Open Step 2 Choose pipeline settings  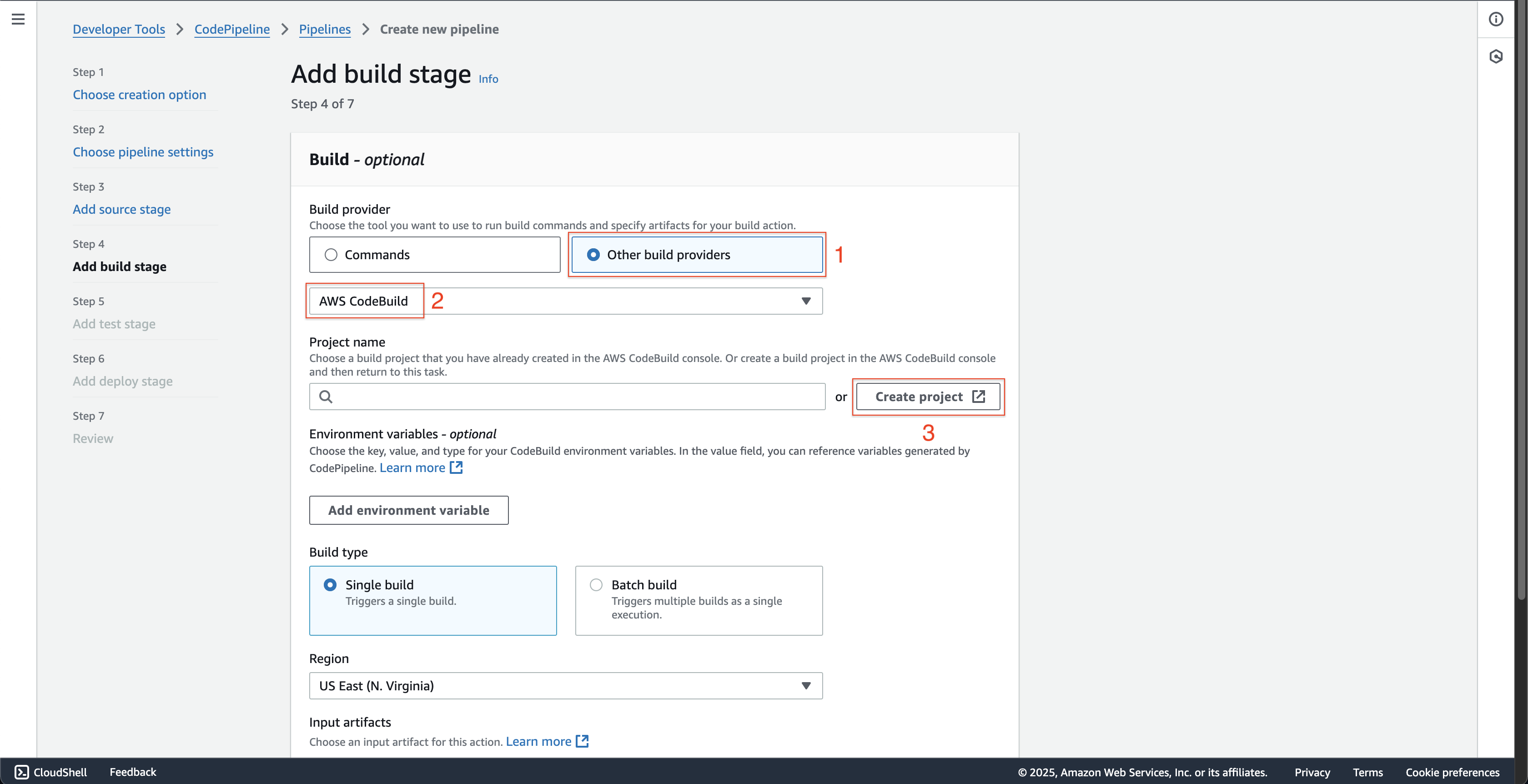coord(143,152)
